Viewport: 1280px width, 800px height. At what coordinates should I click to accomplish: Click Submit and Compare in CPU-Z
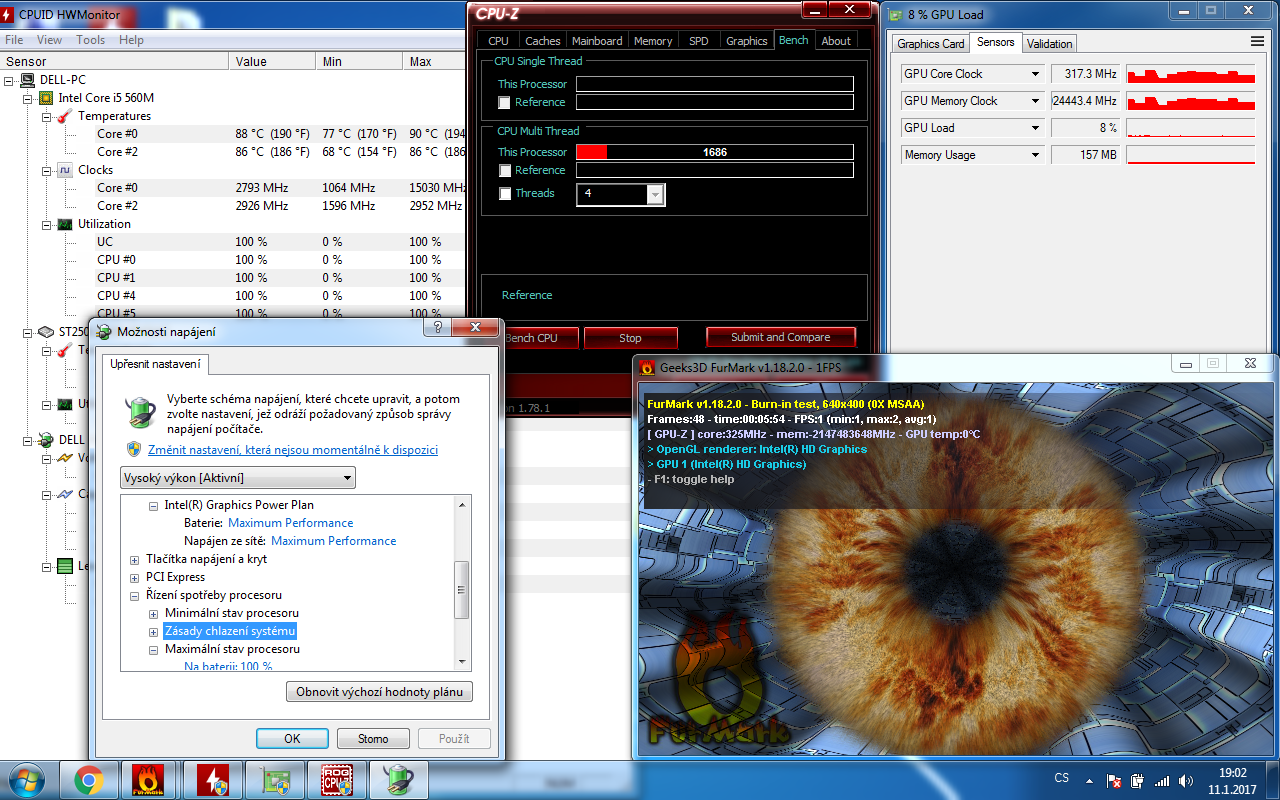[781, 337]
